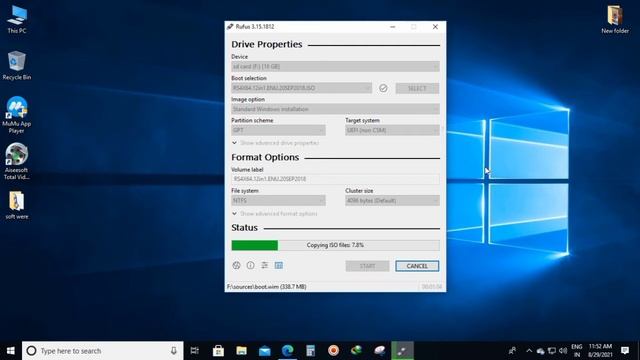Image resolution: width=640 pixels, height=360 pixels.
Task: Open the disc-shaped app on taskbar
Action: [380, 351]
